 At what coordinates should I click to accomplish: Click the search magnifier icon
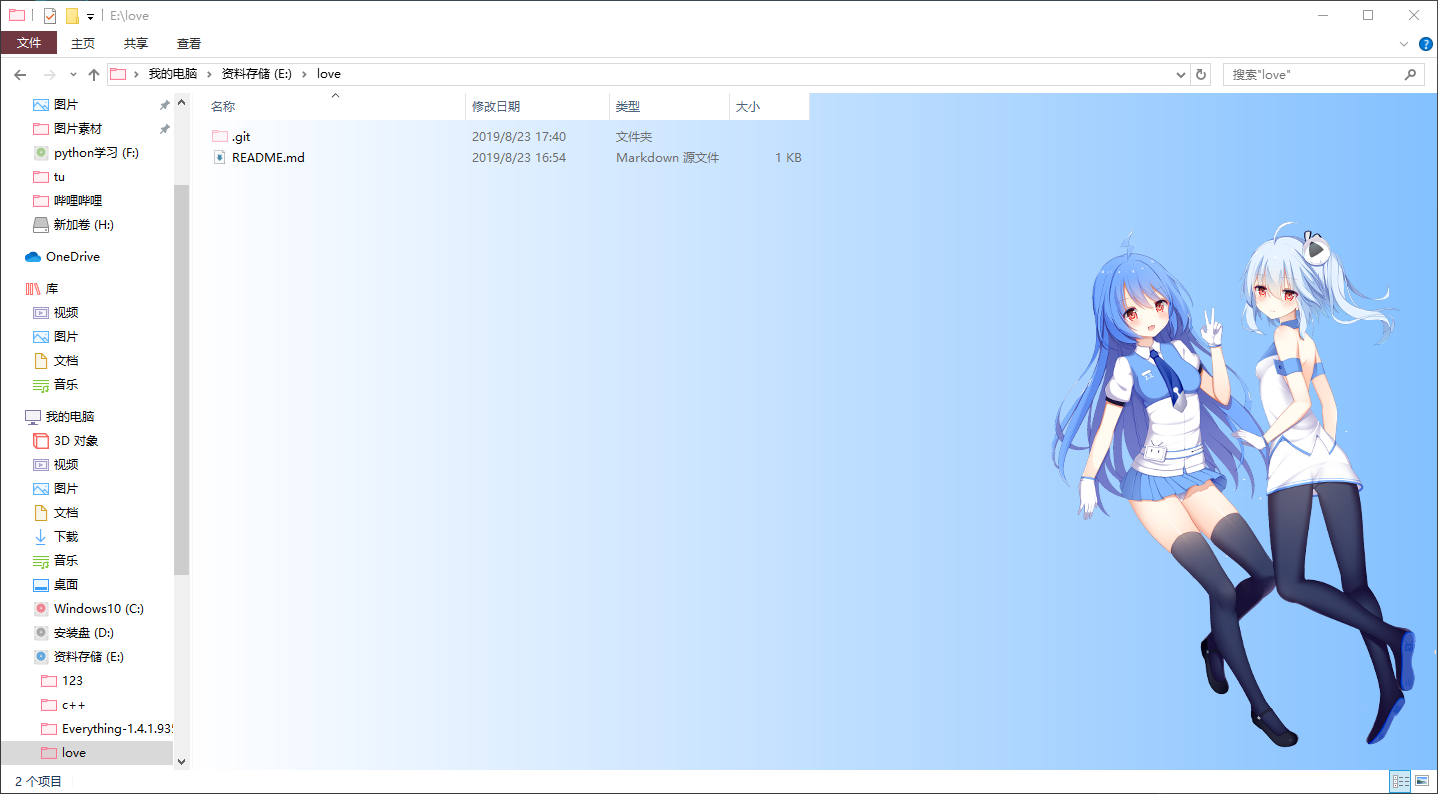pyautogui.click(x=1410, y=75)
